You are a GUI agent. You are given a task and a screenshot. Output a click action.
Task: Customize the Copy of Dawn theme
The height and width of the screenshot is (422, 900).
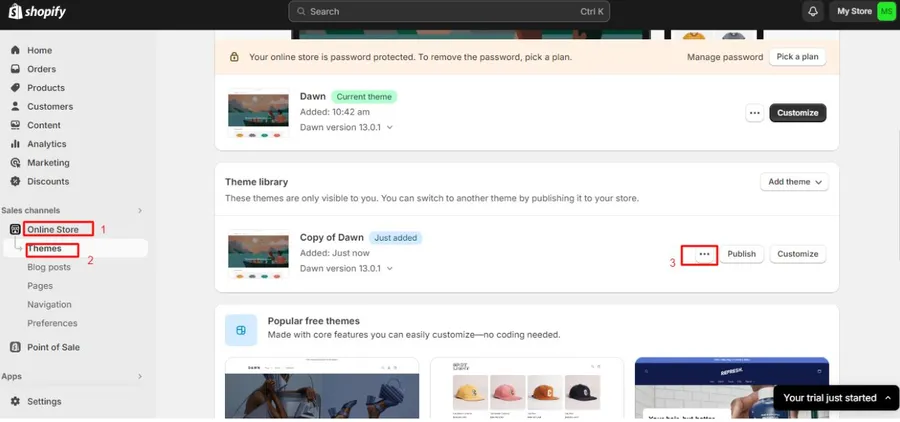pos(797,254)
